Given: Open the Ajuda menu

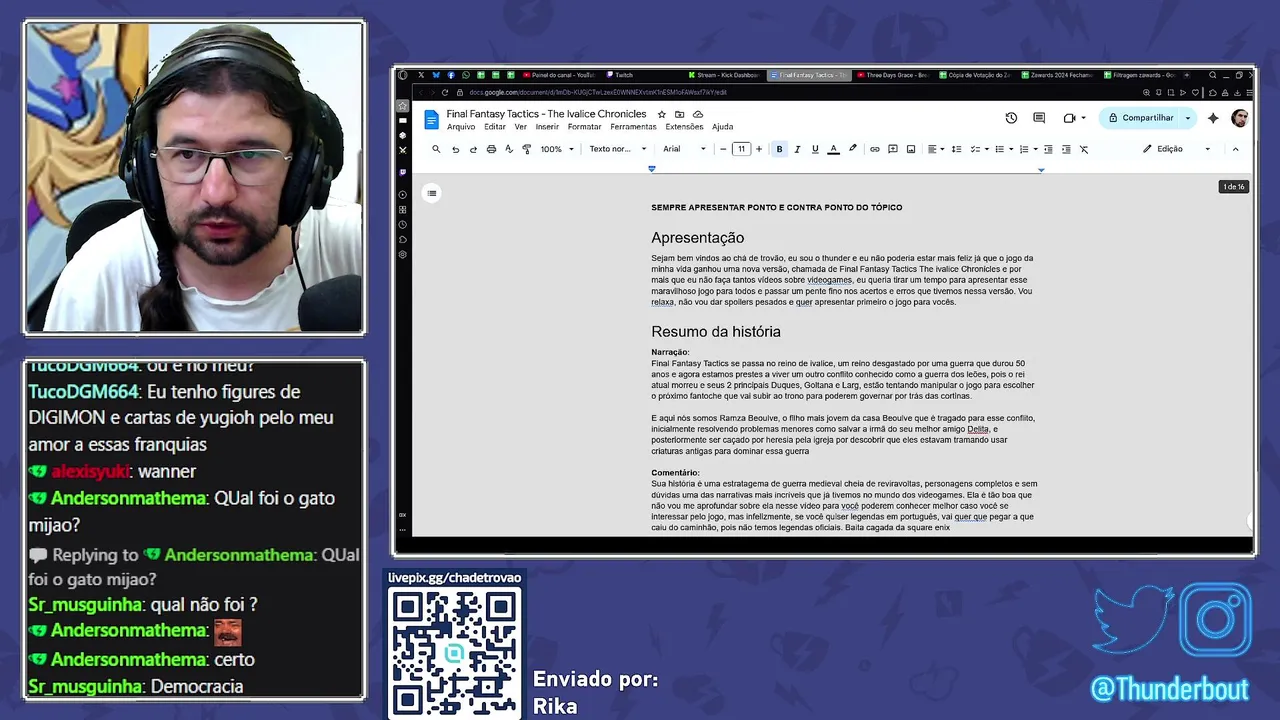Looking at the screenshot, I should (722, 127).
